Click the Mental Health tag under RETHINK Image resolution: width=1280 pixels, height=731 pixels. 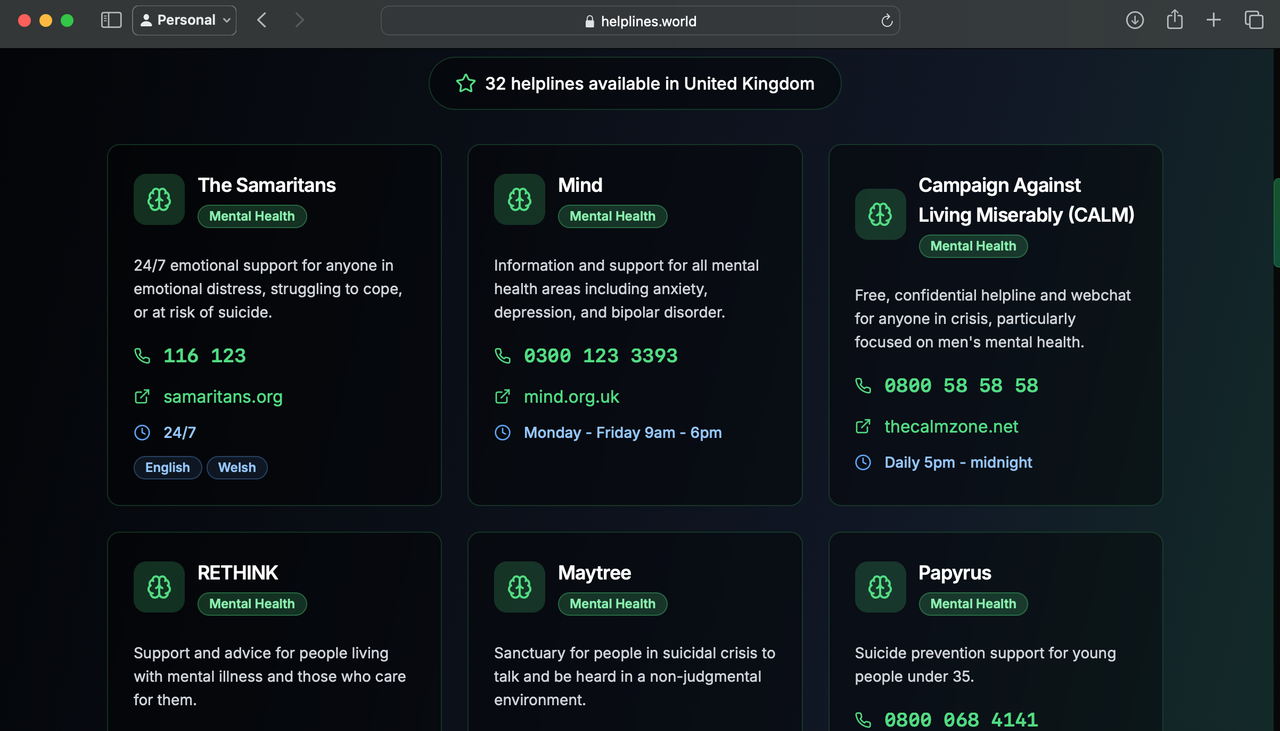[x=252, y=604]
